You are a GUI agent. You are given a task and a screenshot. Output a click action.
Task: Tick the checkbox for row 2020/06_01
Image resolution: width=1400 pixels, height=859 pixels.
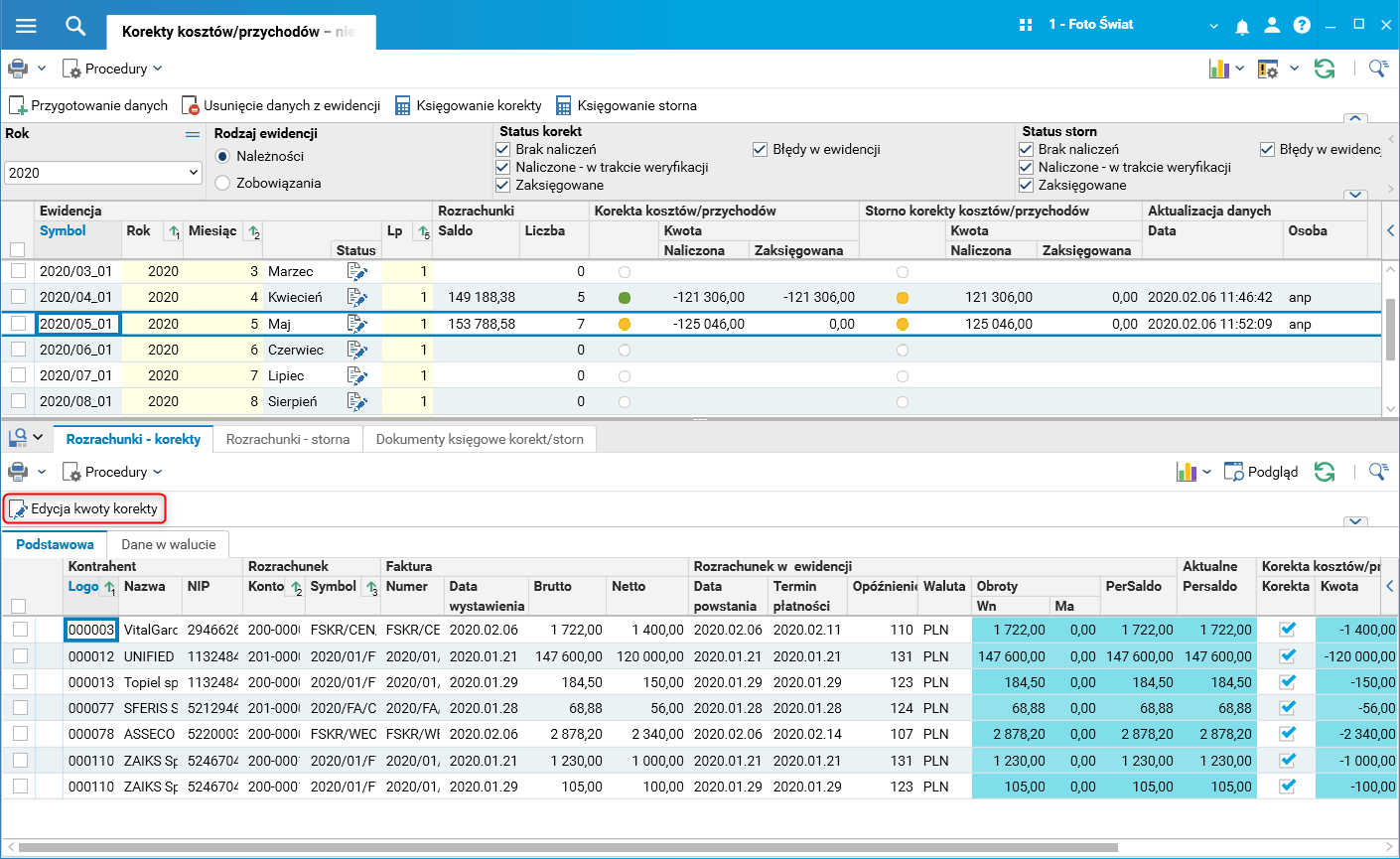(x=18, y=350)
